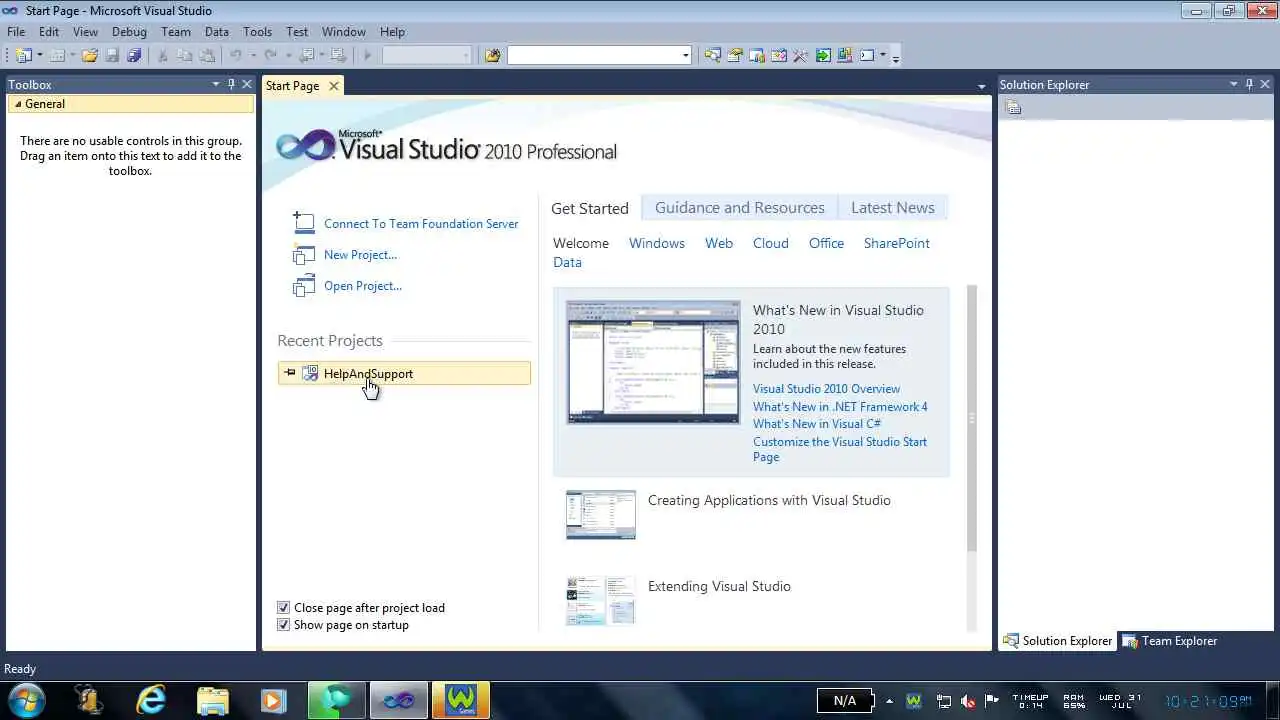Click the New Project... link
The width and height of the screenshot is (1280, 720).
tap(360, 255)
